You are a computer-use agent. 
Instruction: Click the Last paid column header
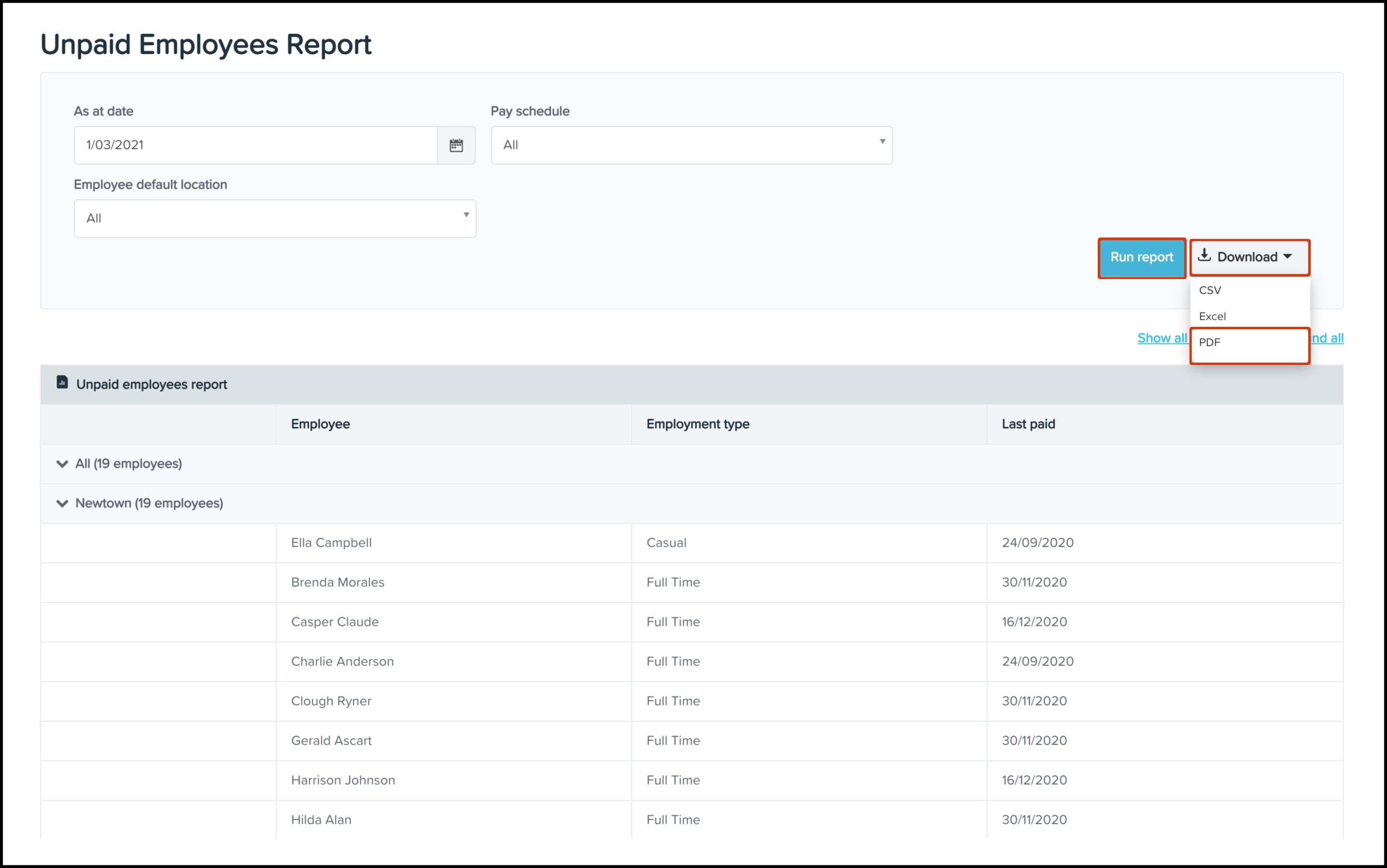click(x=1028, y=424)
